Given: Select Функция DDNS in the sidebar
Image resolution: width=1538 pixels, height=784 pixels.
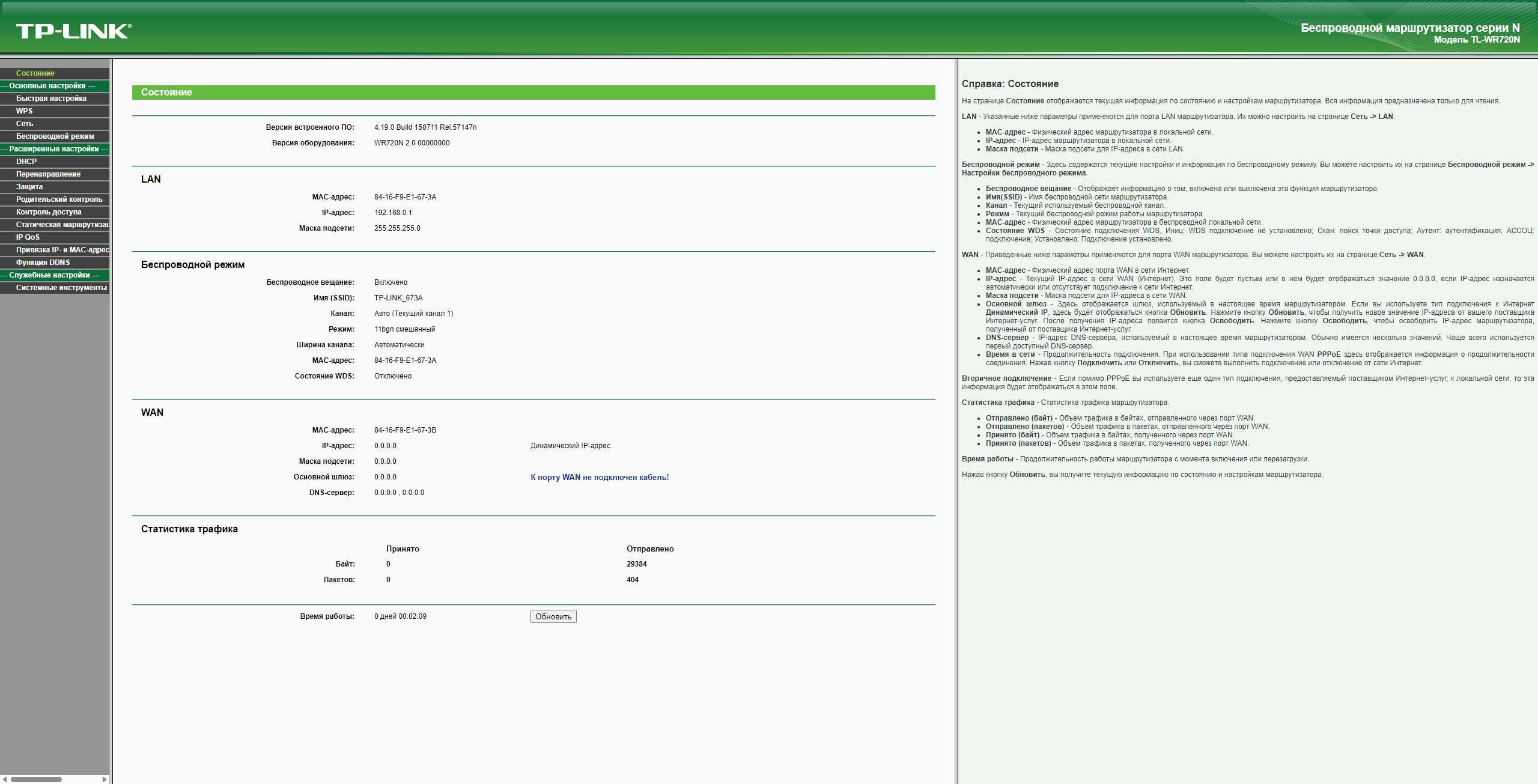Looking at the screenshot, I should click(x=43, y=263).
